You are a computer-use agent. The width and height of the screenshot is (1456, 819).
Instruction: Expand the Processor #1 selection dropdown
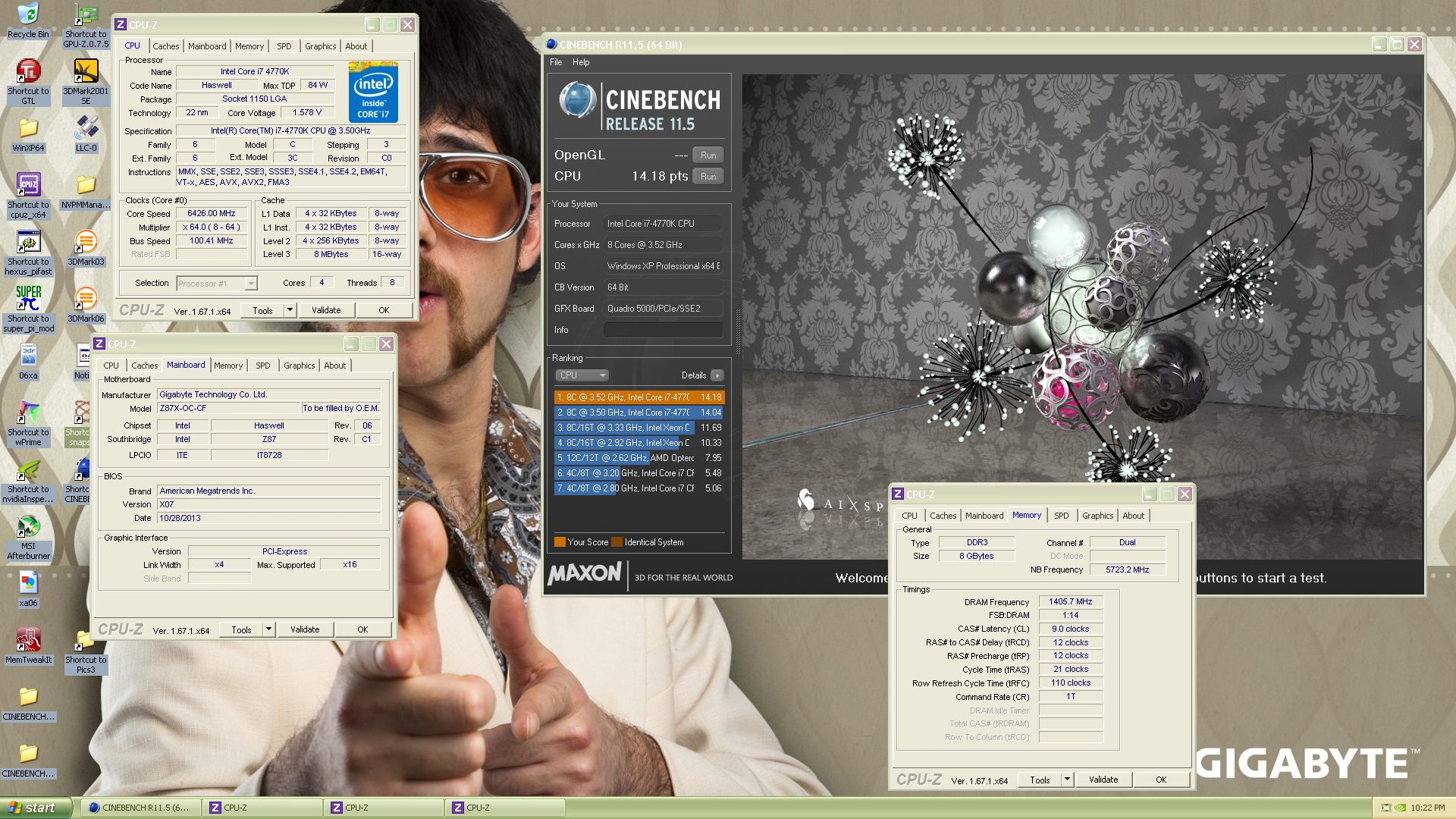point(251,284)
